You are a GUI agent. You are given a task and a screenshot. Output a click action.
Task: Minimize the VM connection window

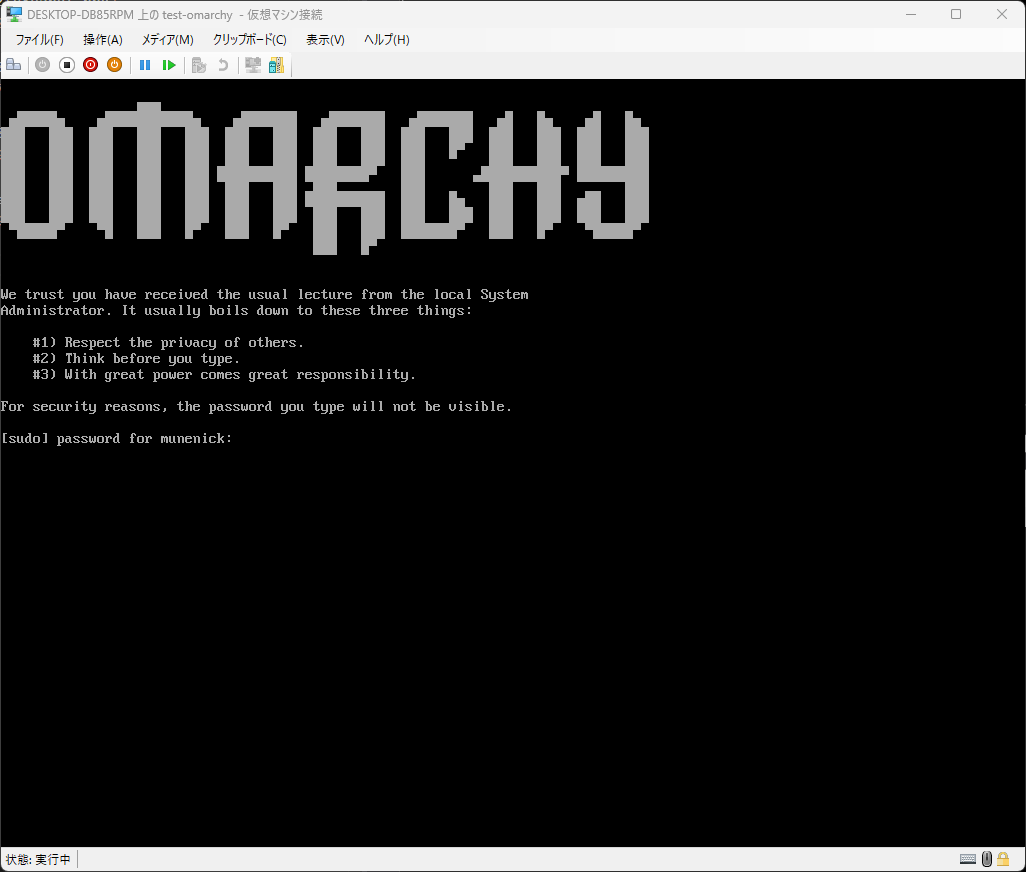(x=911, y=14)
